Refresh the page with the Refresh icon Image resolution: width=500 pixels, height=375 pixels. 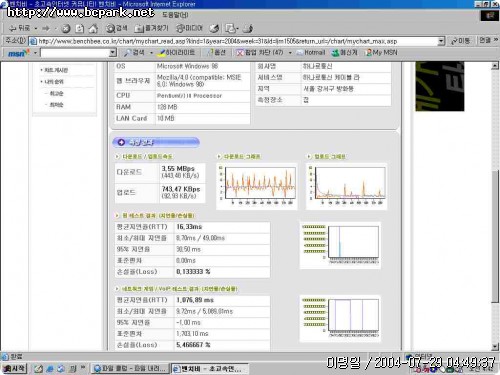pos(79,29)
